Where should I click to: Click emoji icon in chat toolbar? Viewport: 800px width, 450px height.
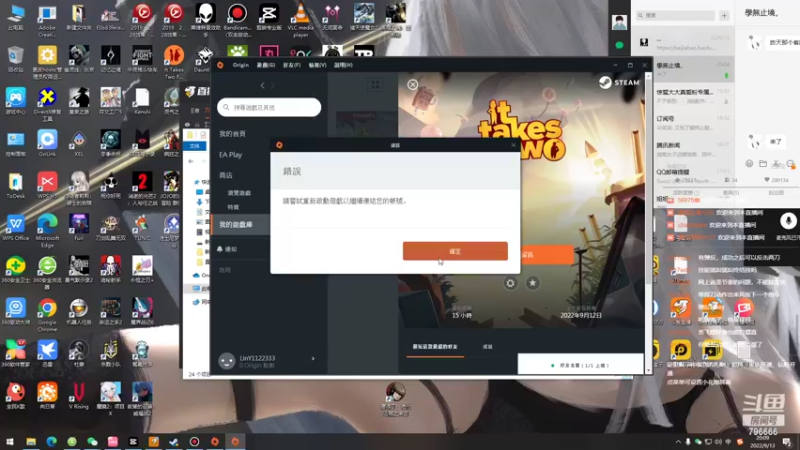coord(749,163)
